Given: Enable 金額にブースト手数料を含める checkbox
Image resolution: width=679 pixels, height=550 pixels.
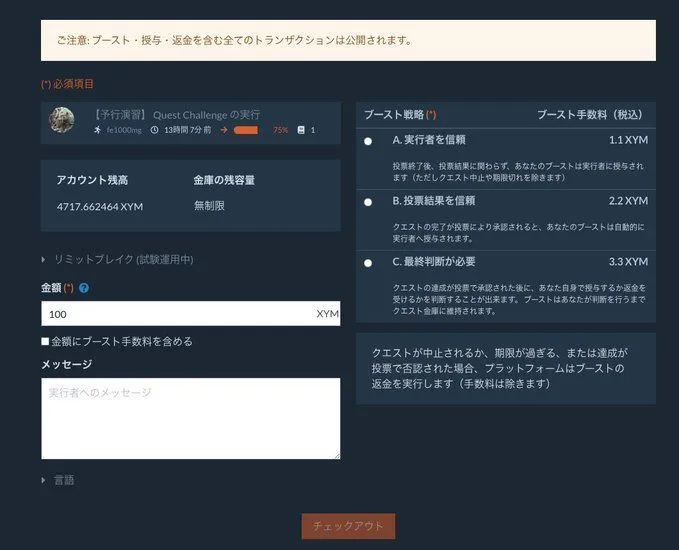Looking at the screenshot, I should coord(46,341).
